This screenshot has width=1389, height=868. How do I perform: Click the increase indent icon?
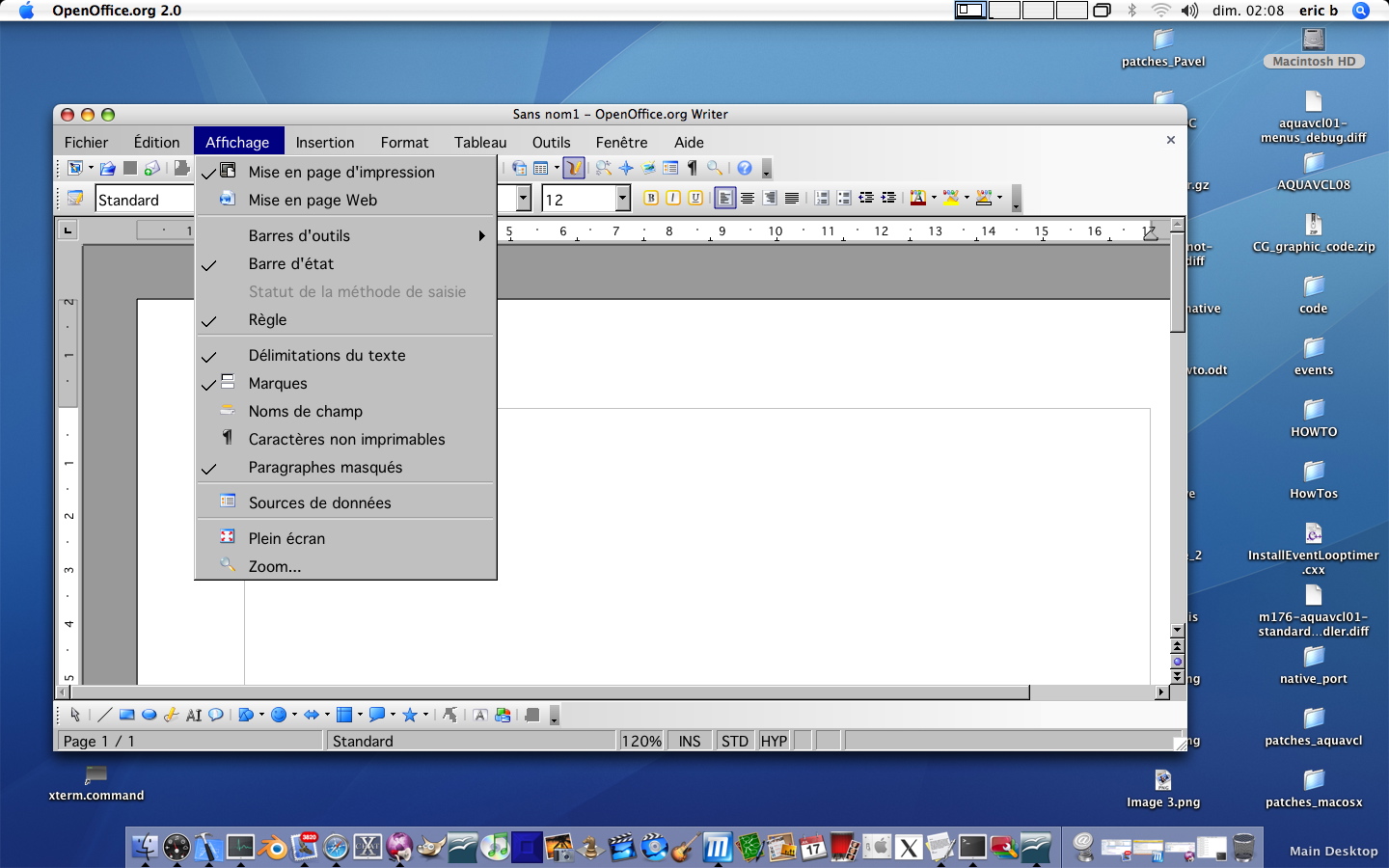point(888,198)
